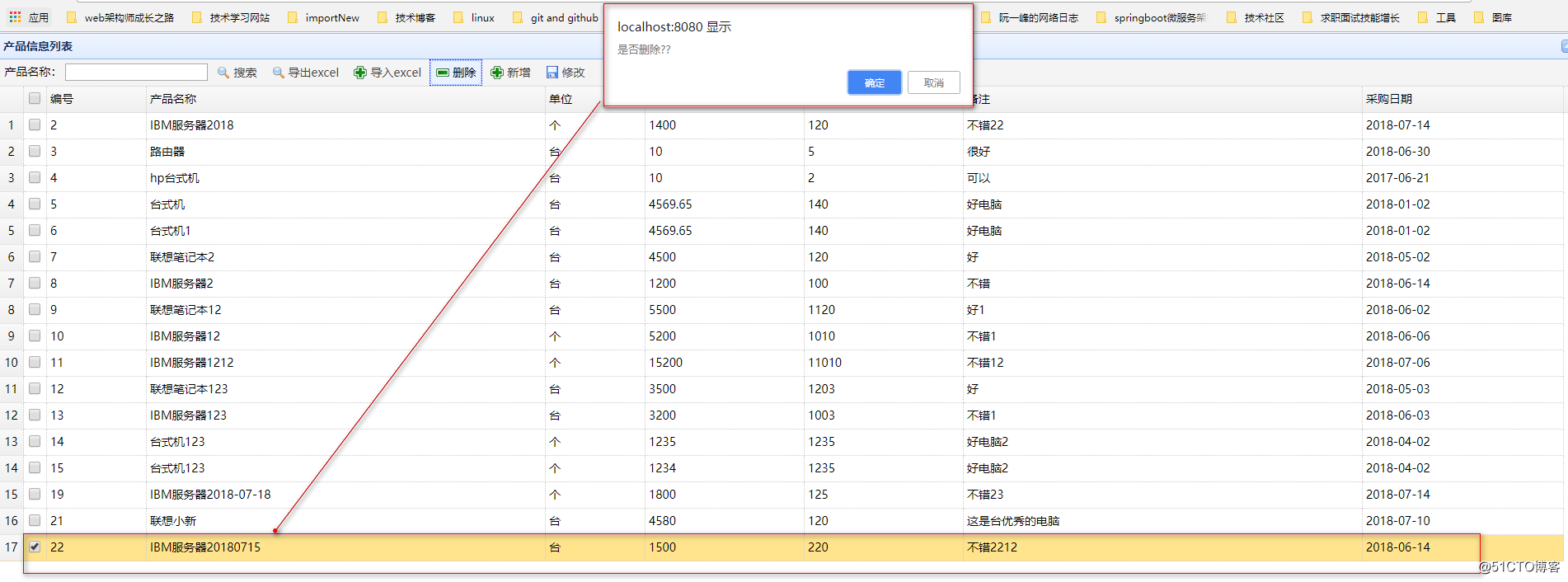The image size is (1568, 582).
Task: Check the row for 路由器
Action: click(35, 152)
